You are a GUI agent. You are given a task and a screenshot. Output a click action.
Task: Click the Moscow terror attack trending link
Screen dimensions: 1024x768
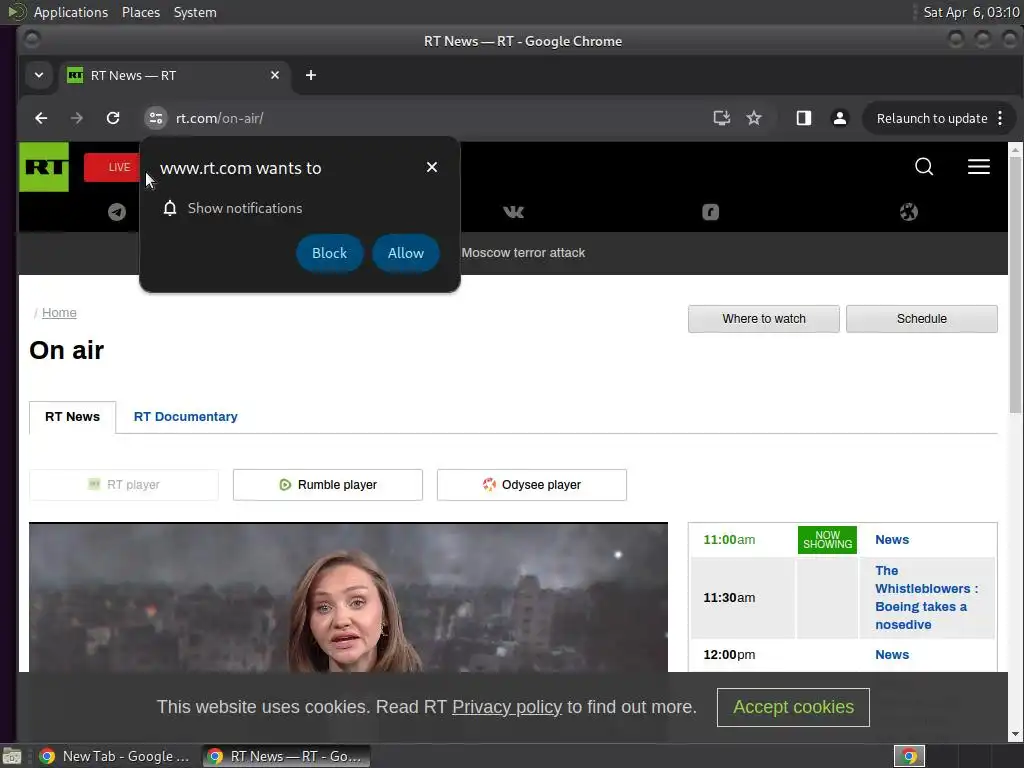pos(523,253)
